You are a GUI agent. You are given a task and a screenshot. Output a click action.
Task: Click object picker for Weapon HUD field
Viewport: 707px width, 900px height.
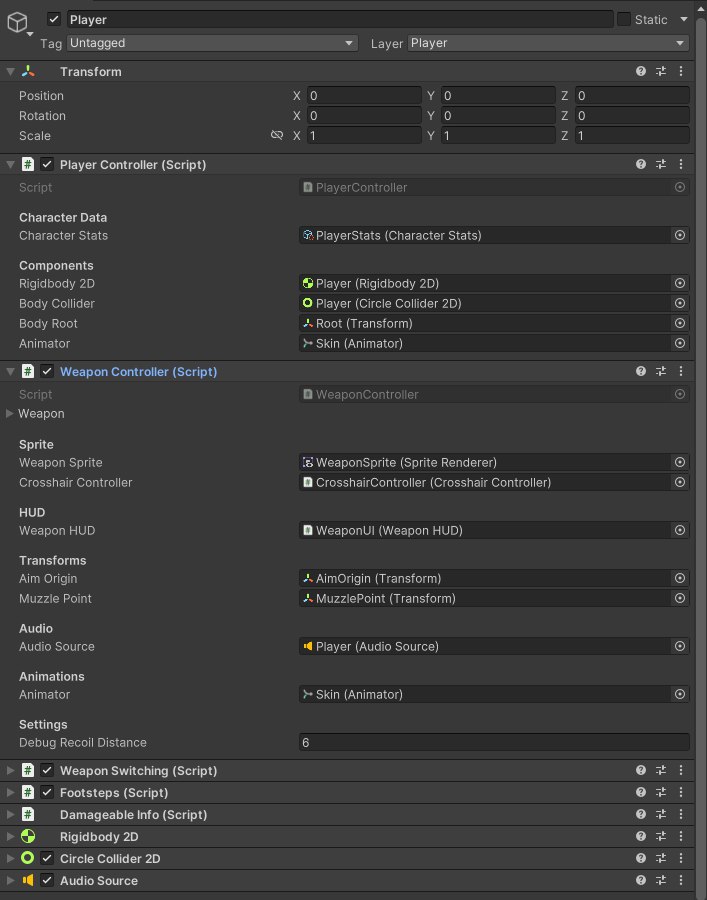tap(680, 530)
